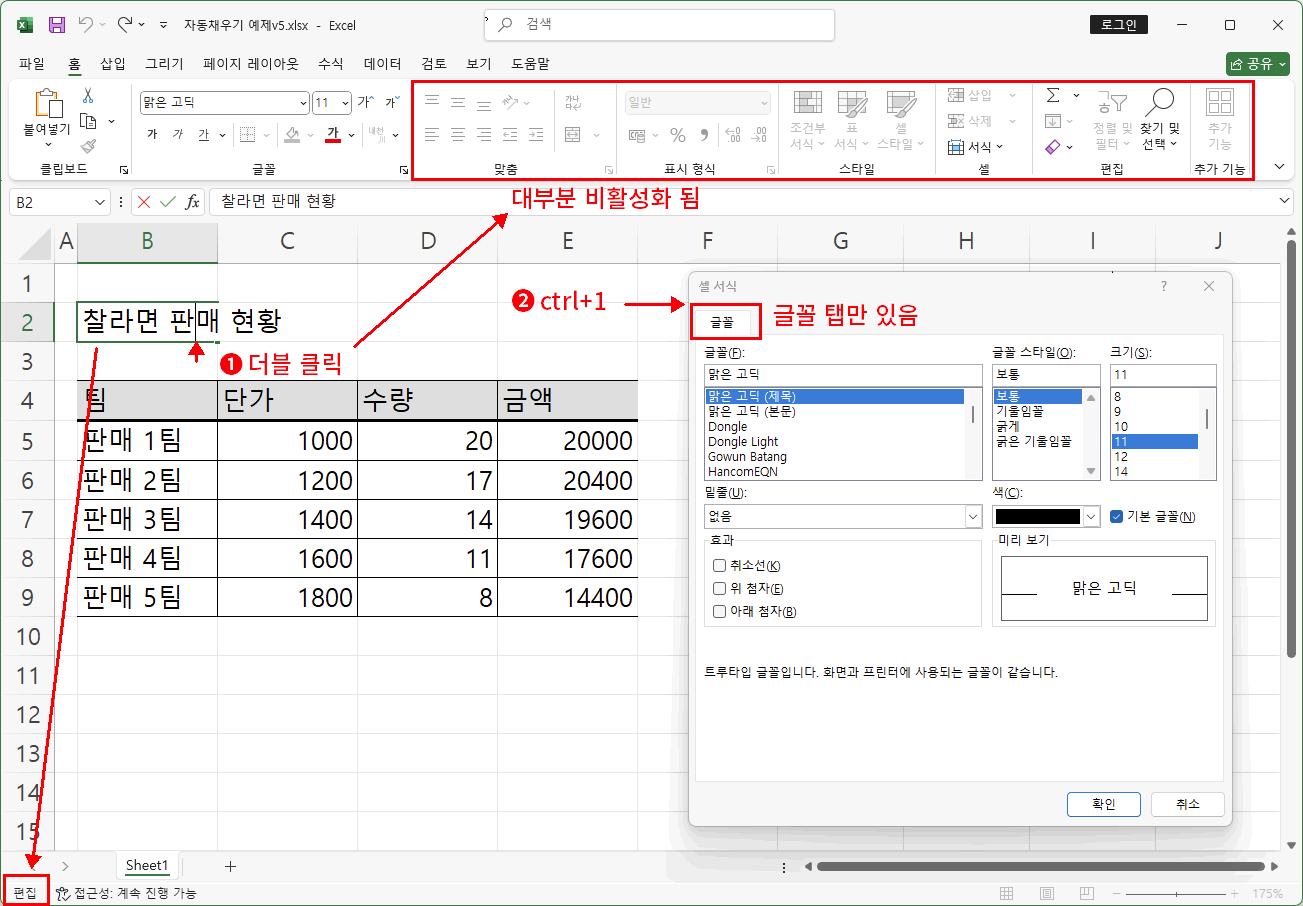Viewport: 1303px width, 906px height.
Task: Activate the Format Painter brush
Action: 88,146
